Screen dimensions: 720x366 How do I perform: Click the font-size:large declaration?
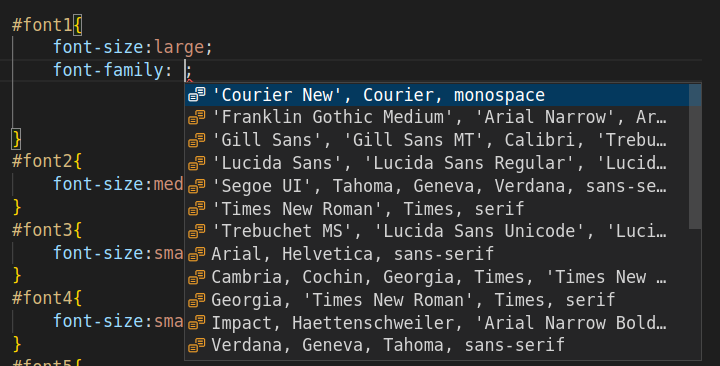(133, 47)
